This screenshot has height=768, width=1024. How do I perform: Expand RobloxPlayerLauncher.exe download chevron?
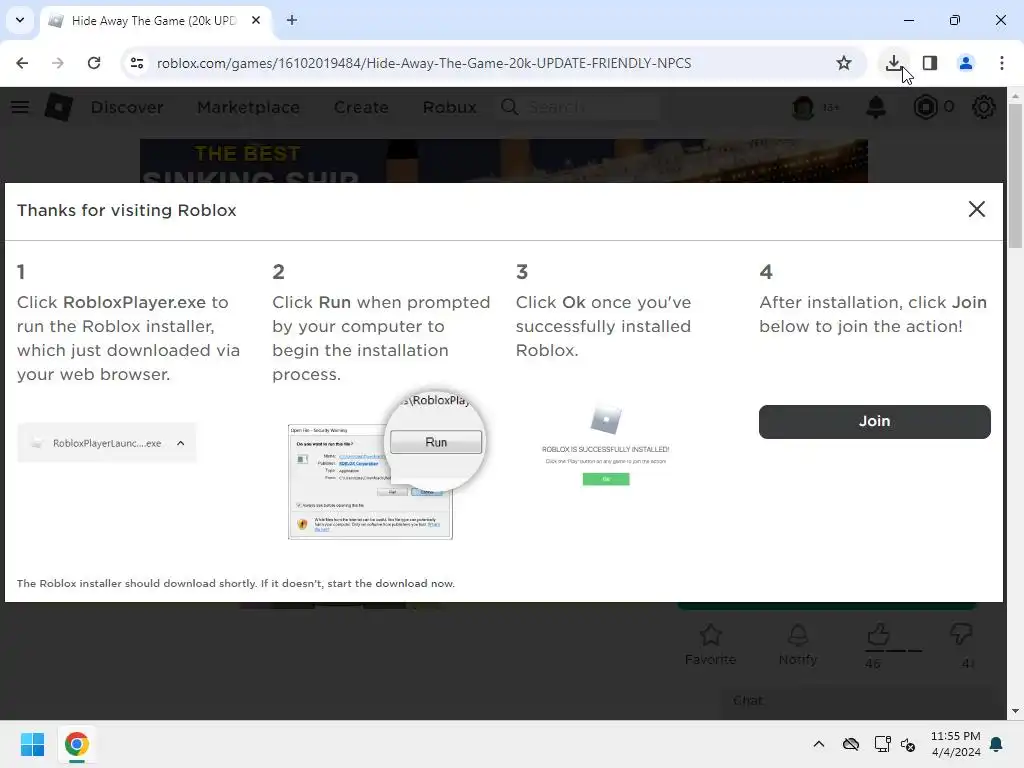[181, 443]
